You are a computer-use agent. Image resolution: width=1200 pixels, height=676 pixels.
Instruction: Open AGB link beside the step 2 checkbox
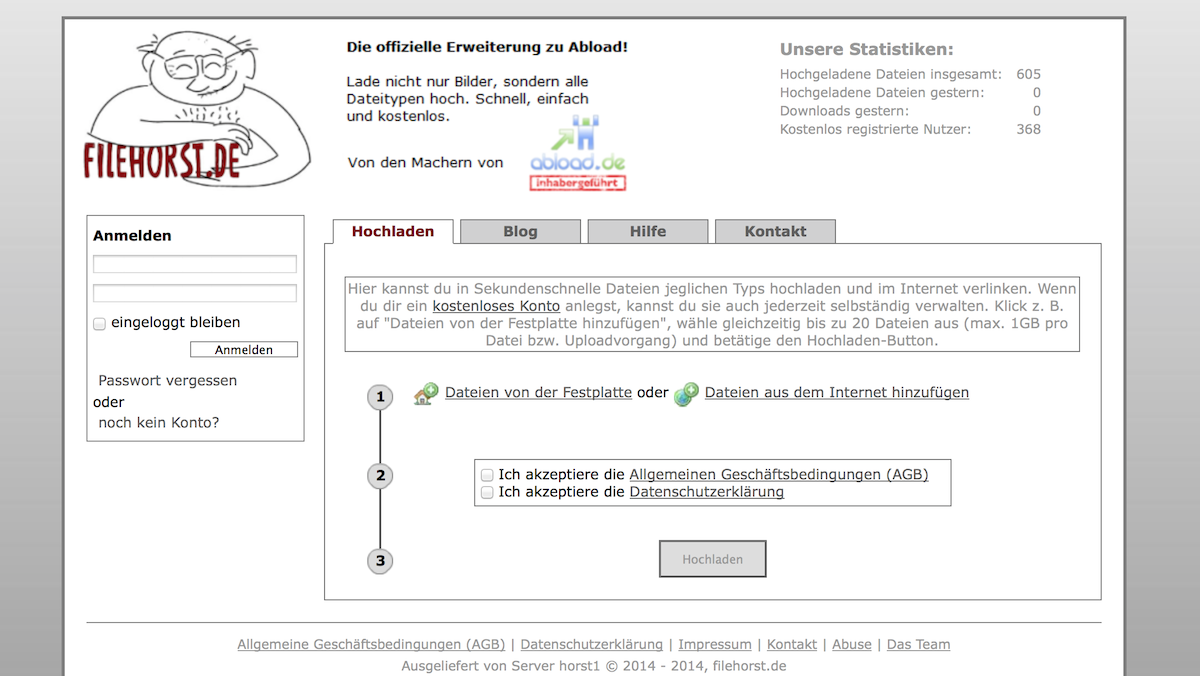click(779, 475)
